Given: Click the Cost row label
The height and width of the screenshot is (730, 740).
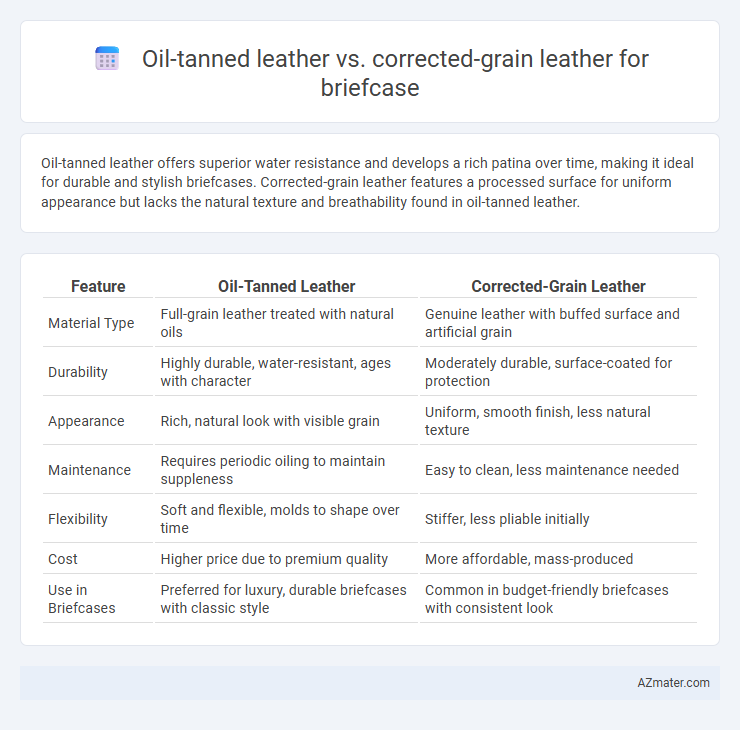Looking at the screenshot, I should (x=62, y=559).
